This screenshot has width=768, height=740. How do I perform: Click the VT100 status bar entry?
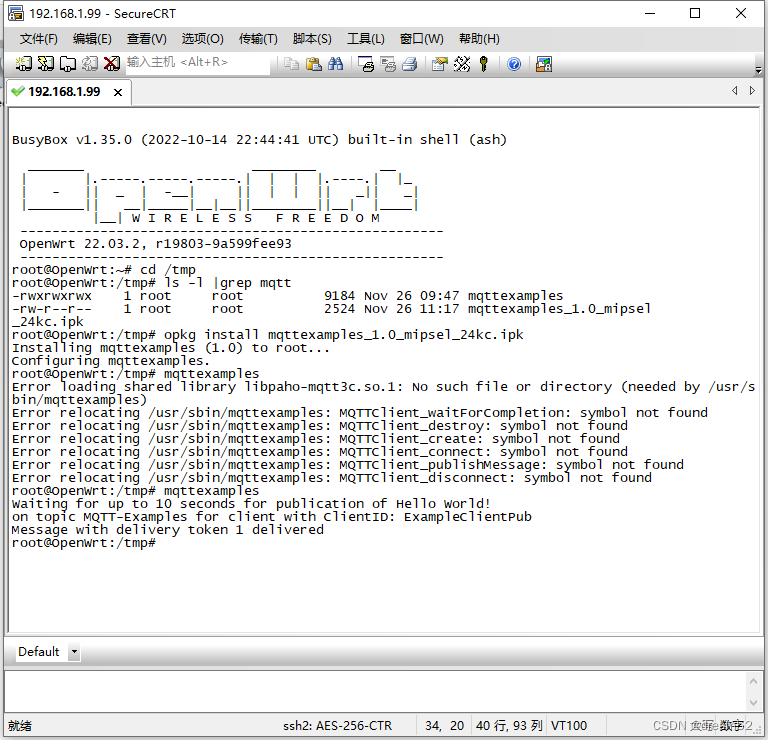pos(569,725)
